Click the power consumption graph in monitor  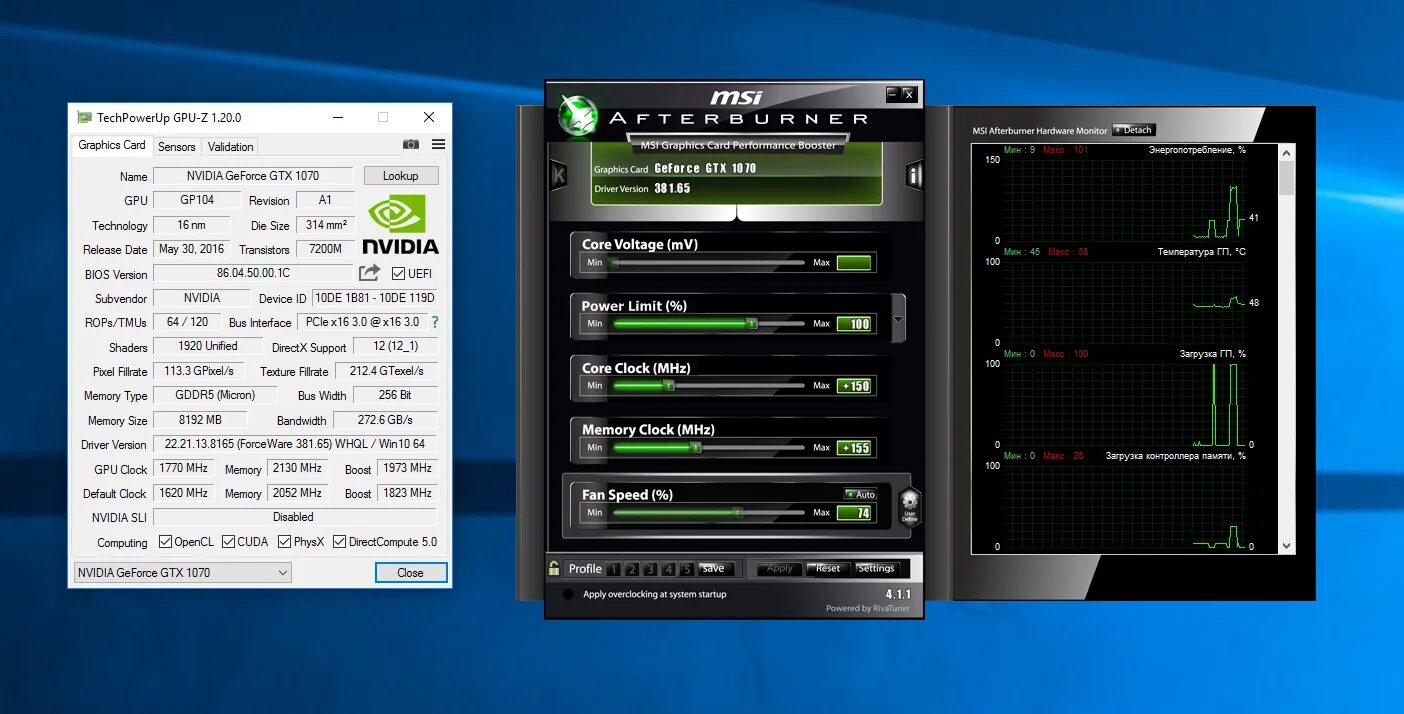click(1125, 200)
